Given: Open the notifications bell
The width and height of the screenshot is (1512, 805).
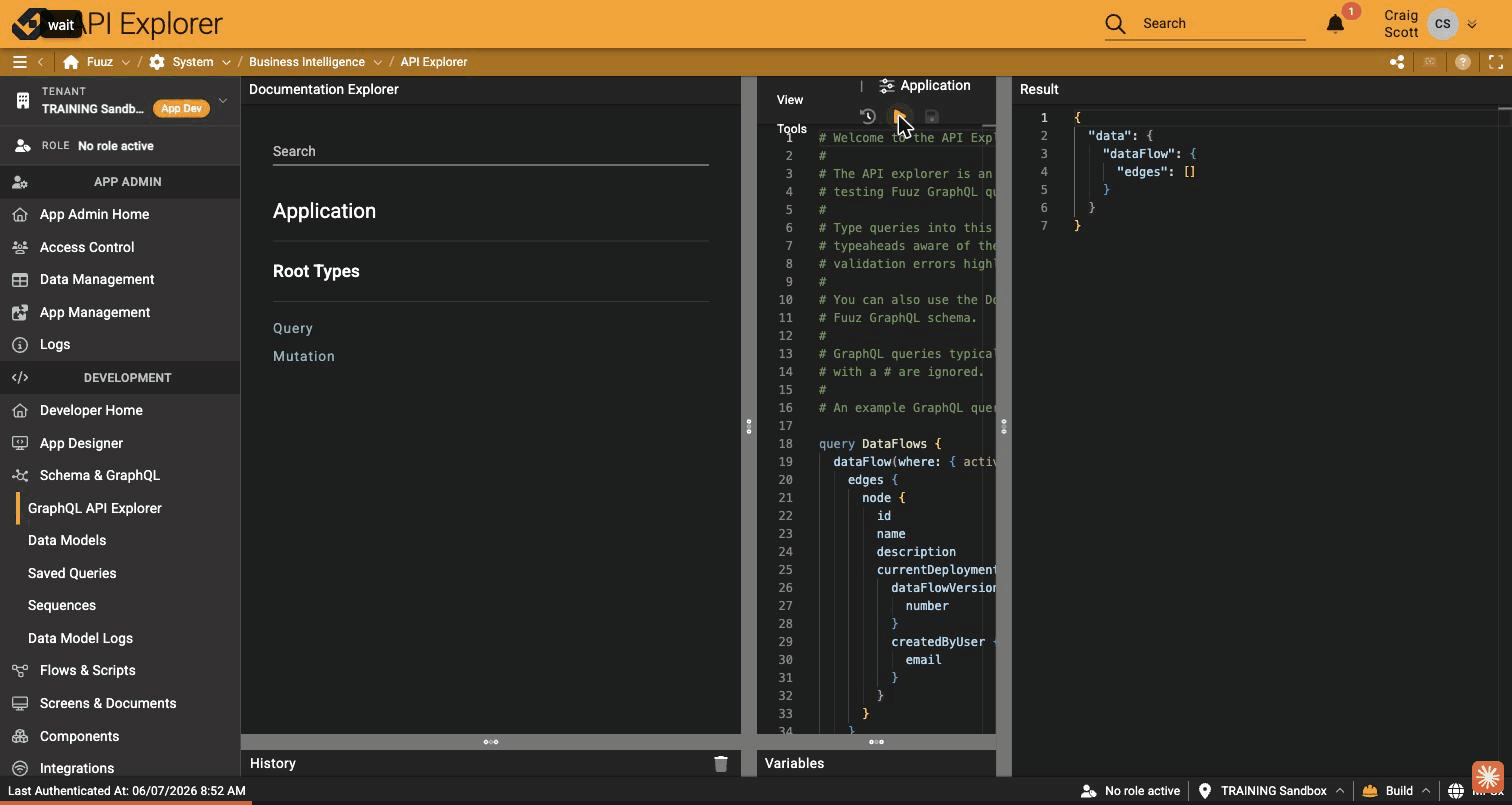Looking at the screenshot, I should click(x=1335, y=23).
